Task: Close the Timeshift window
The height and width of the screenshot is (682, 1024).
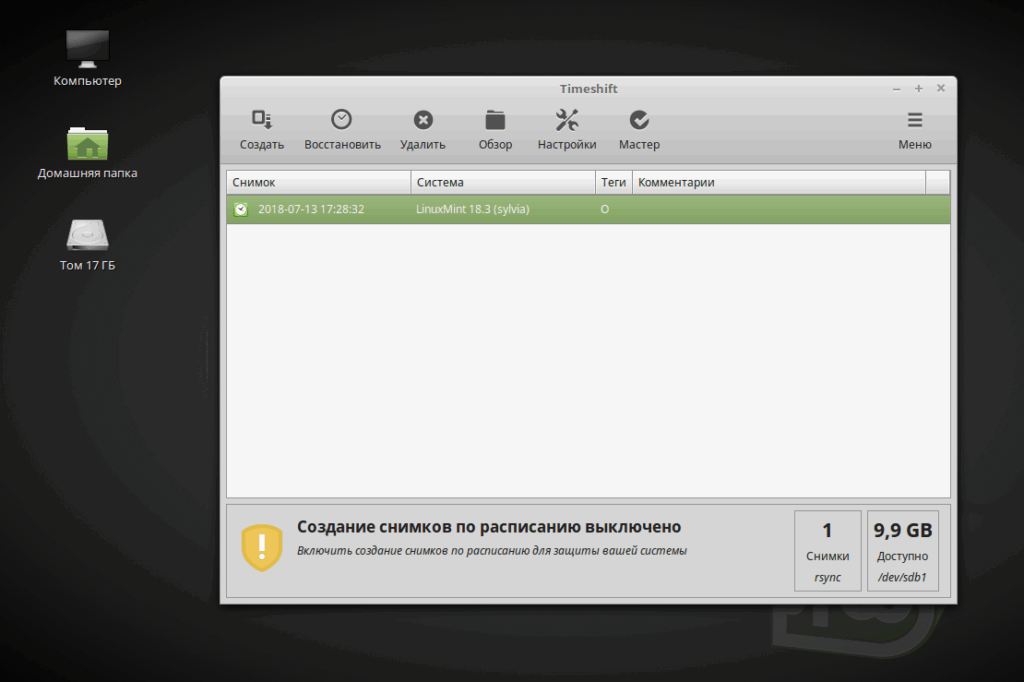Action: click(x=941, y=88)
